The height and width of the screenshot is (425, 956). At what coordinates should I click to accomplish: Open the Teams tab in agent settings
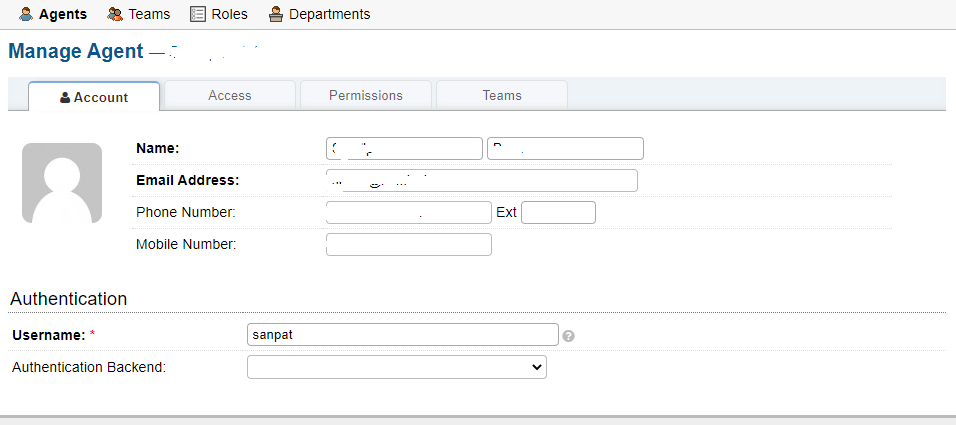coord(502,96)
